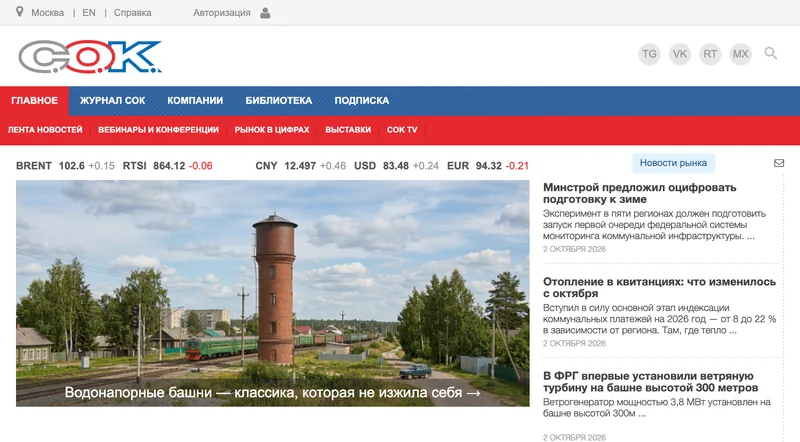Click the Новости рынка button
Screen dimensions: 800x442
pos(673,163)
